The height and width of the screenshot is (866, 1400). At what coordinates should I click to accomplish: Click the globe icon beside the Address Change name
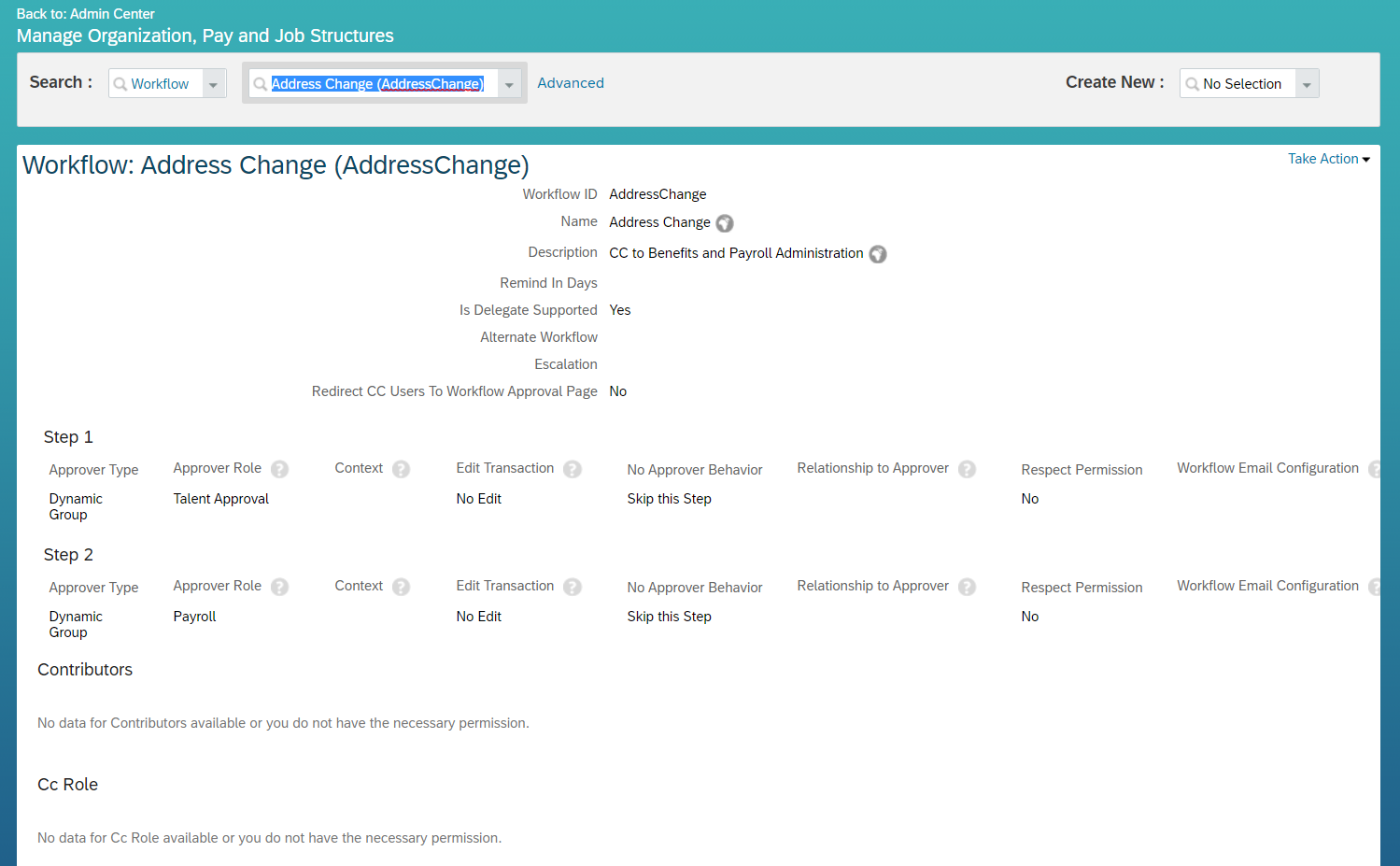pyautogui.click(x=725, y=222)
